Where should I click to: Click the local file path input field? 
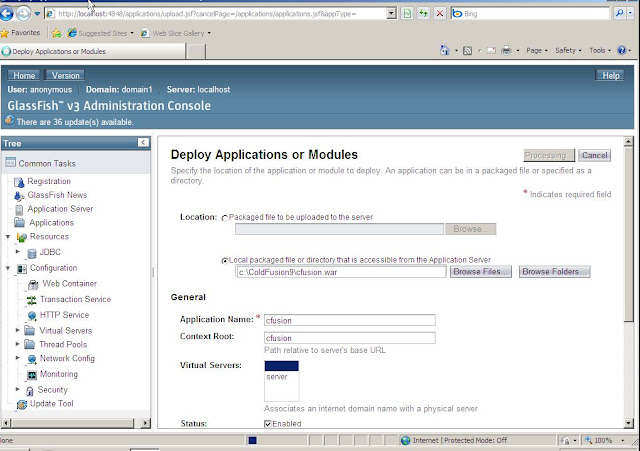pyautogui.click(x=341, y=272)
